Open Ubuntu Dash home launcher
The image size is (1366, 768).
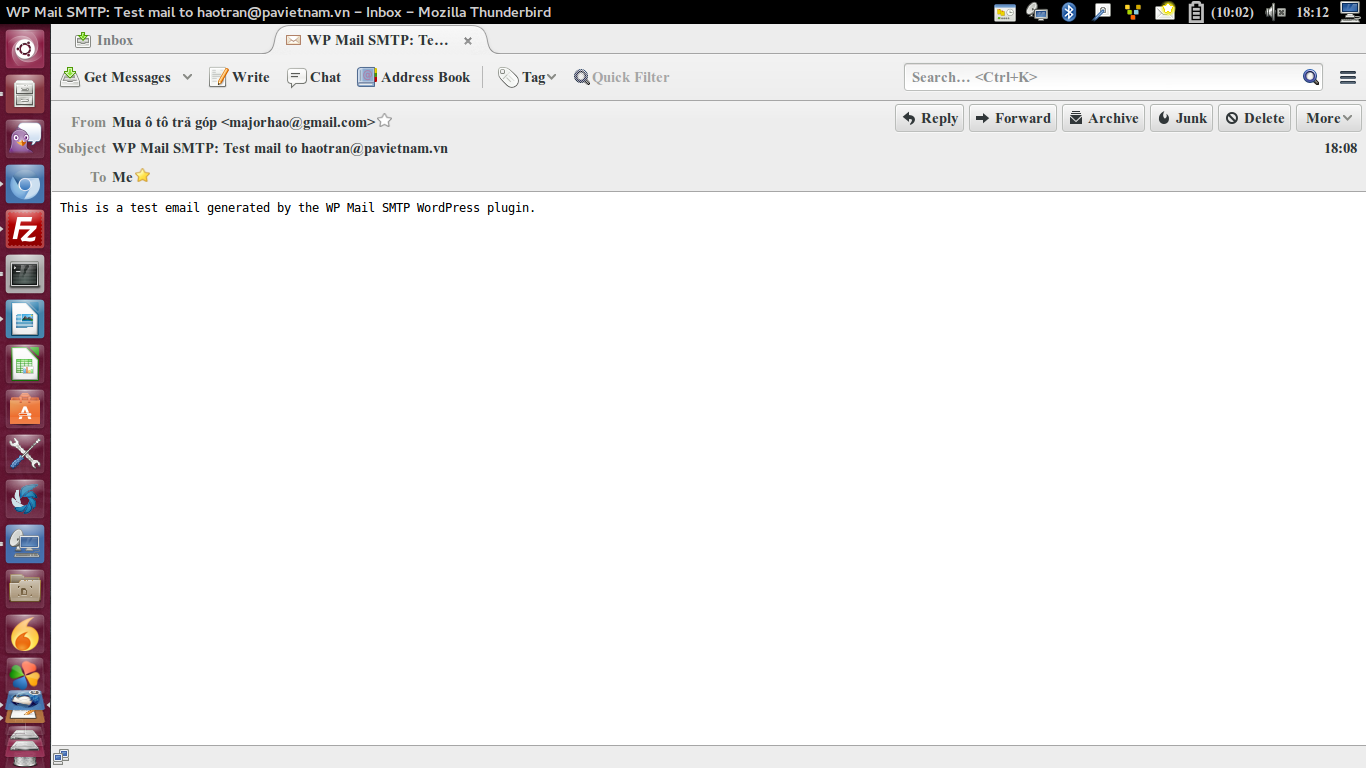(25, 49)
